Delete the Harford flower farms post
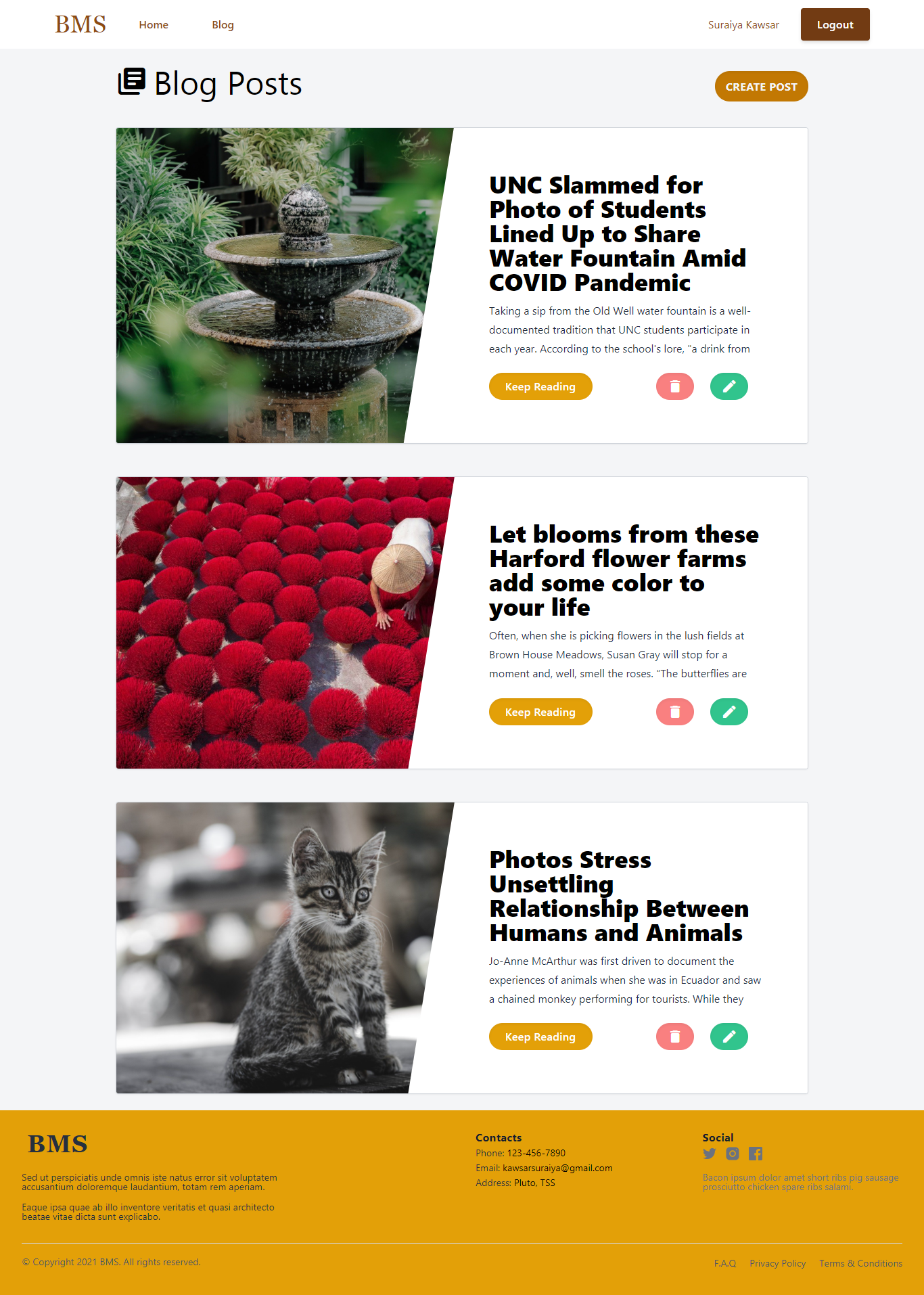 (674, 712)
